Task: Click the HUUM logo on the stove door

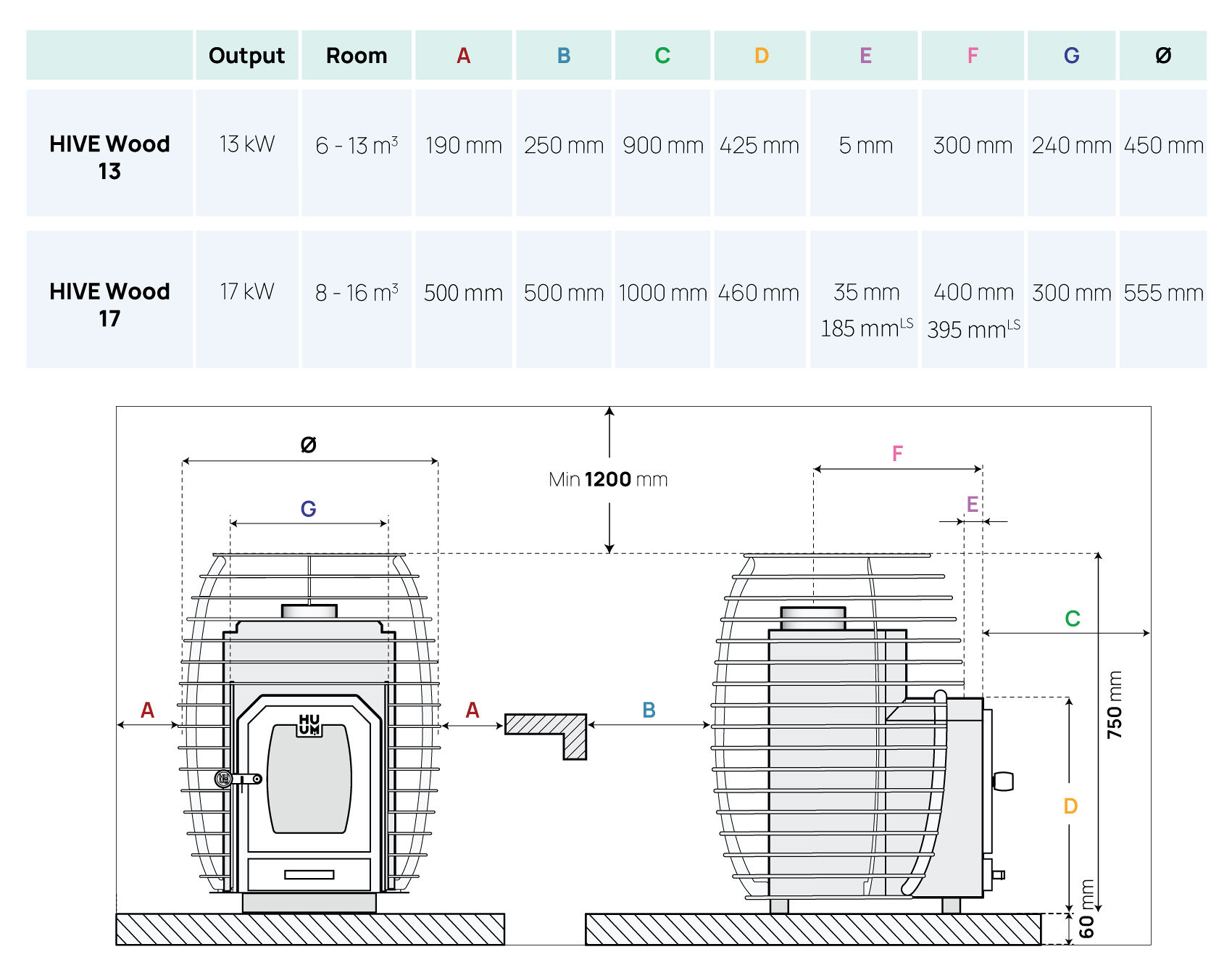Action: point(309,724)
